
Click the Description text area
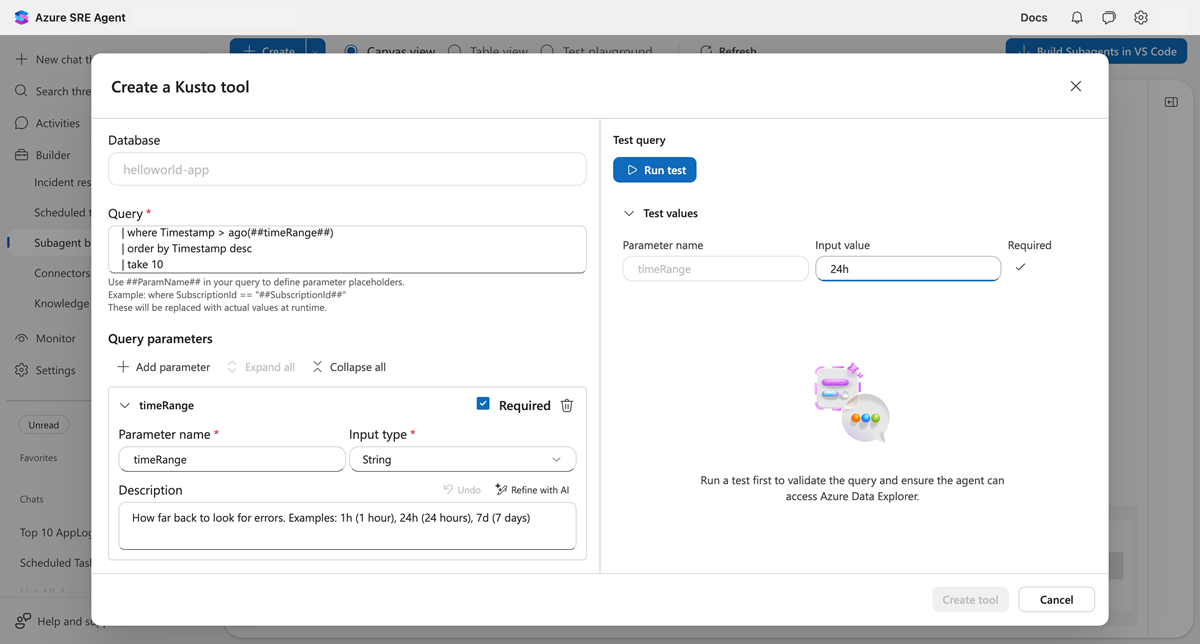click(x=347, y=526)
